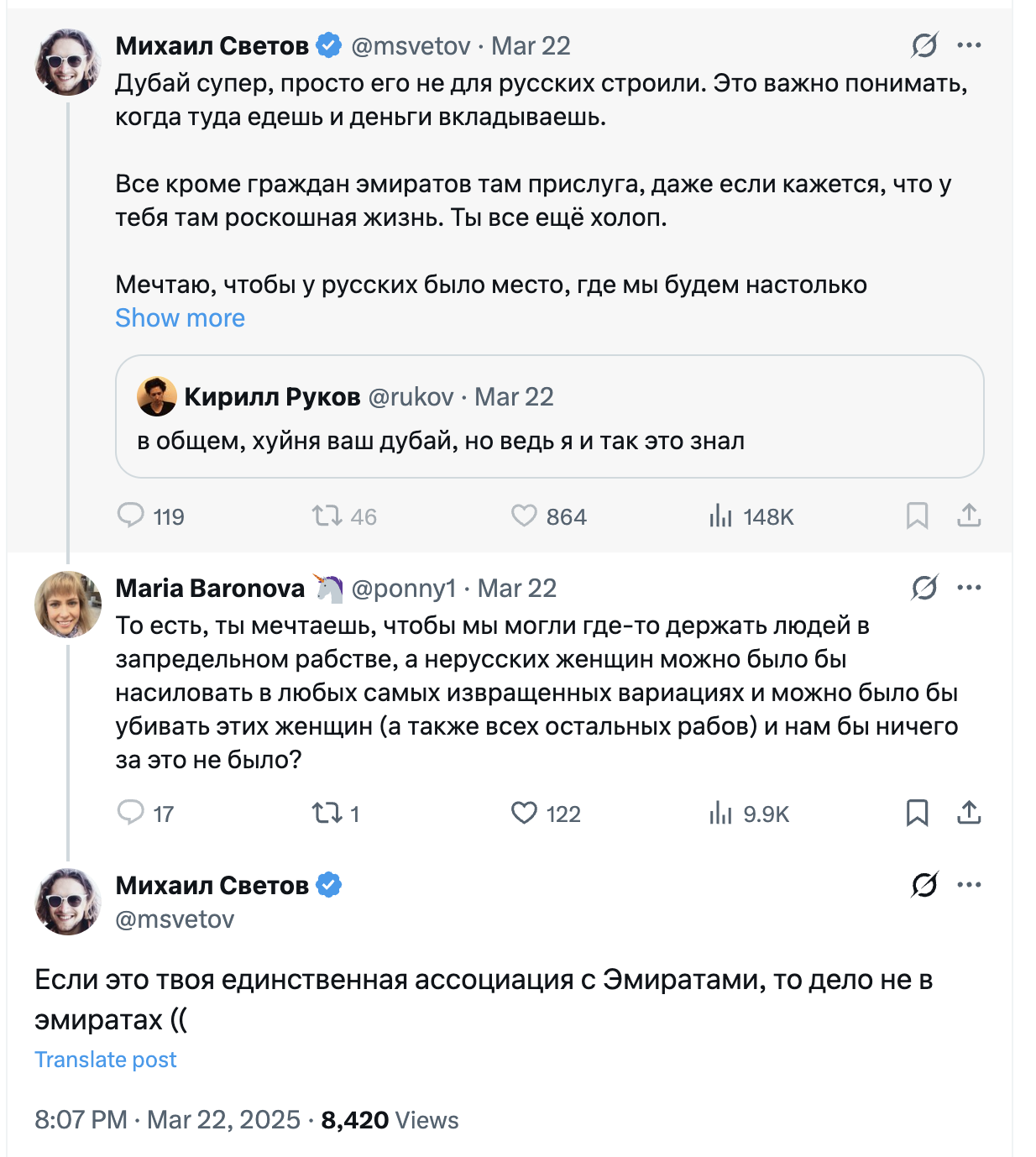This screenshot has width=1036, height=1157.
Task: Like the first post with 864 likes
Action: pos(524,515)
